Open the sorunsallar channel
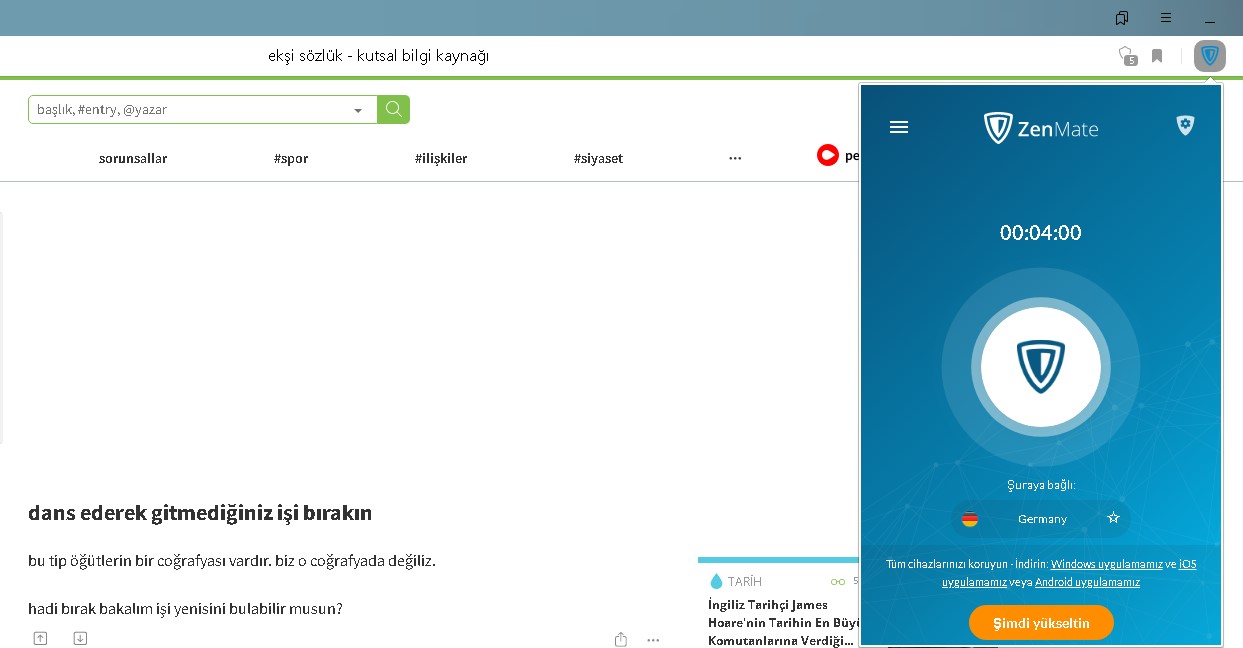Image resolution: width=1243 pixels, height=648 pixels. click(x=133, y=158)
